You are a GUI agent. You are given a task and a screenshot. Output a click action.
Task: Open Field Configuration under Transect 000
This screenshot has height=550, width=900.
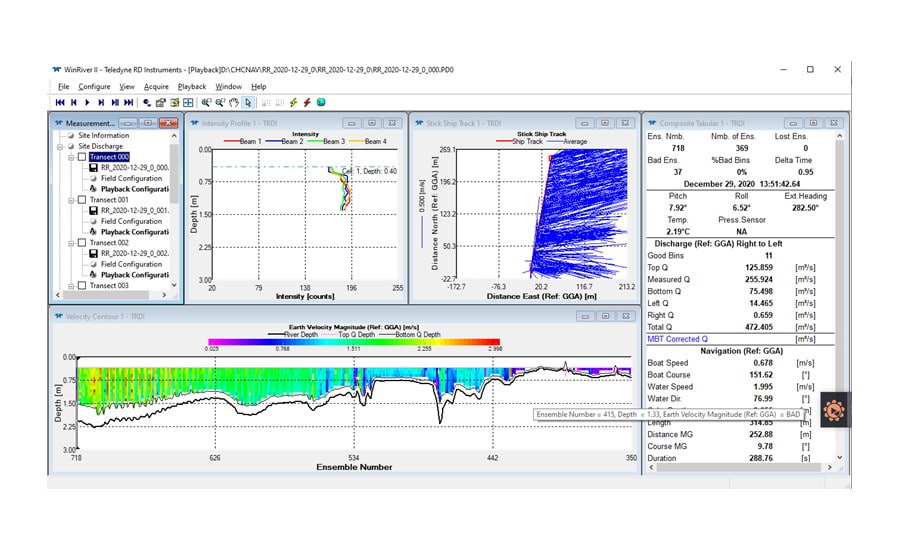pos(129,178)
